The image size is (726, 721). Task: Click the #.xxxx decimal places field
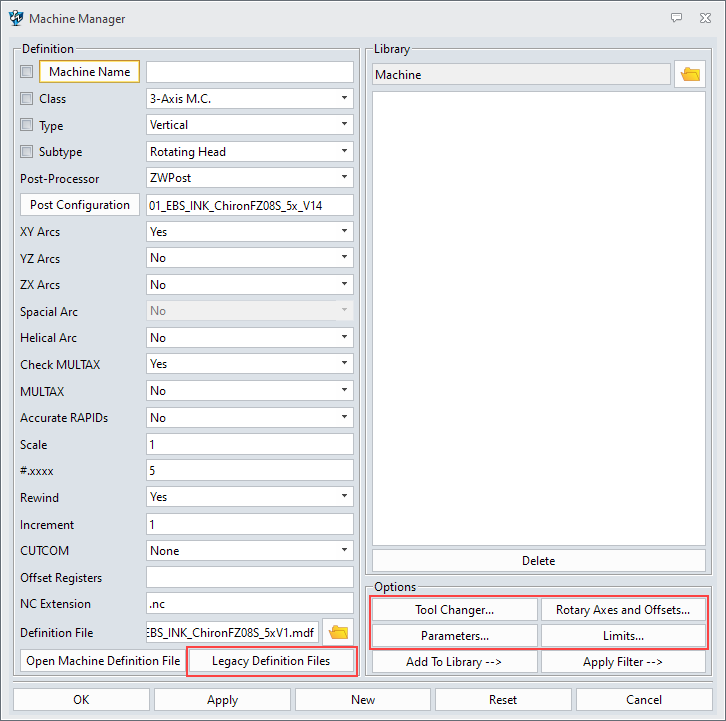click(x=250, y=470)
